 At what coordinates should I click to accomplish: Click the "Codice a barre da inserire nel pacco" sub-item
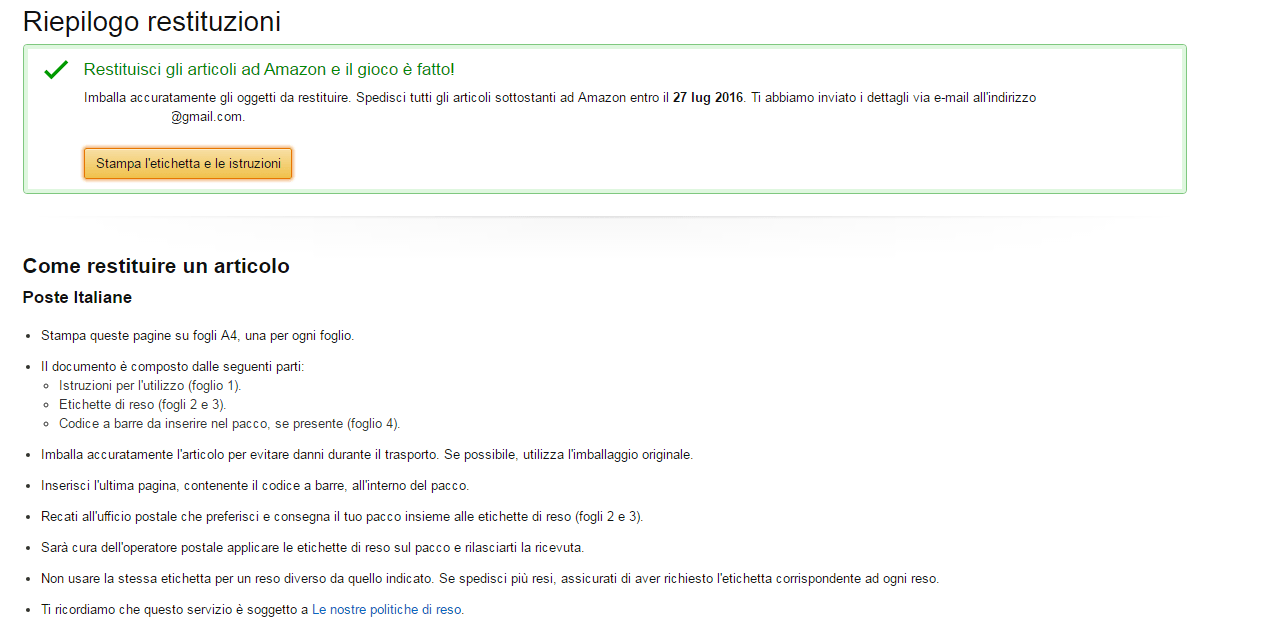pos(229,423)
